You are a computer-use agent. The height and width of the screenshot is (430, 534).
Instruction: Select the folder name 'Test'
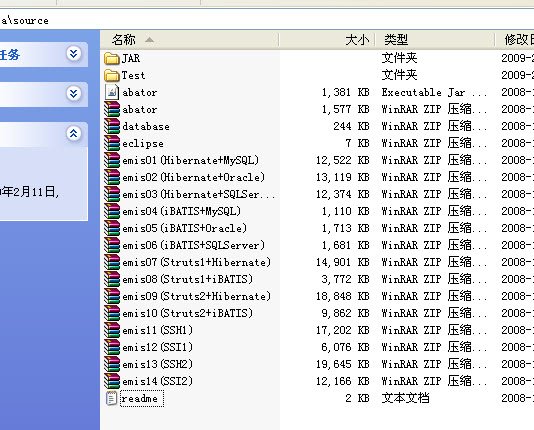pos(134,76)
